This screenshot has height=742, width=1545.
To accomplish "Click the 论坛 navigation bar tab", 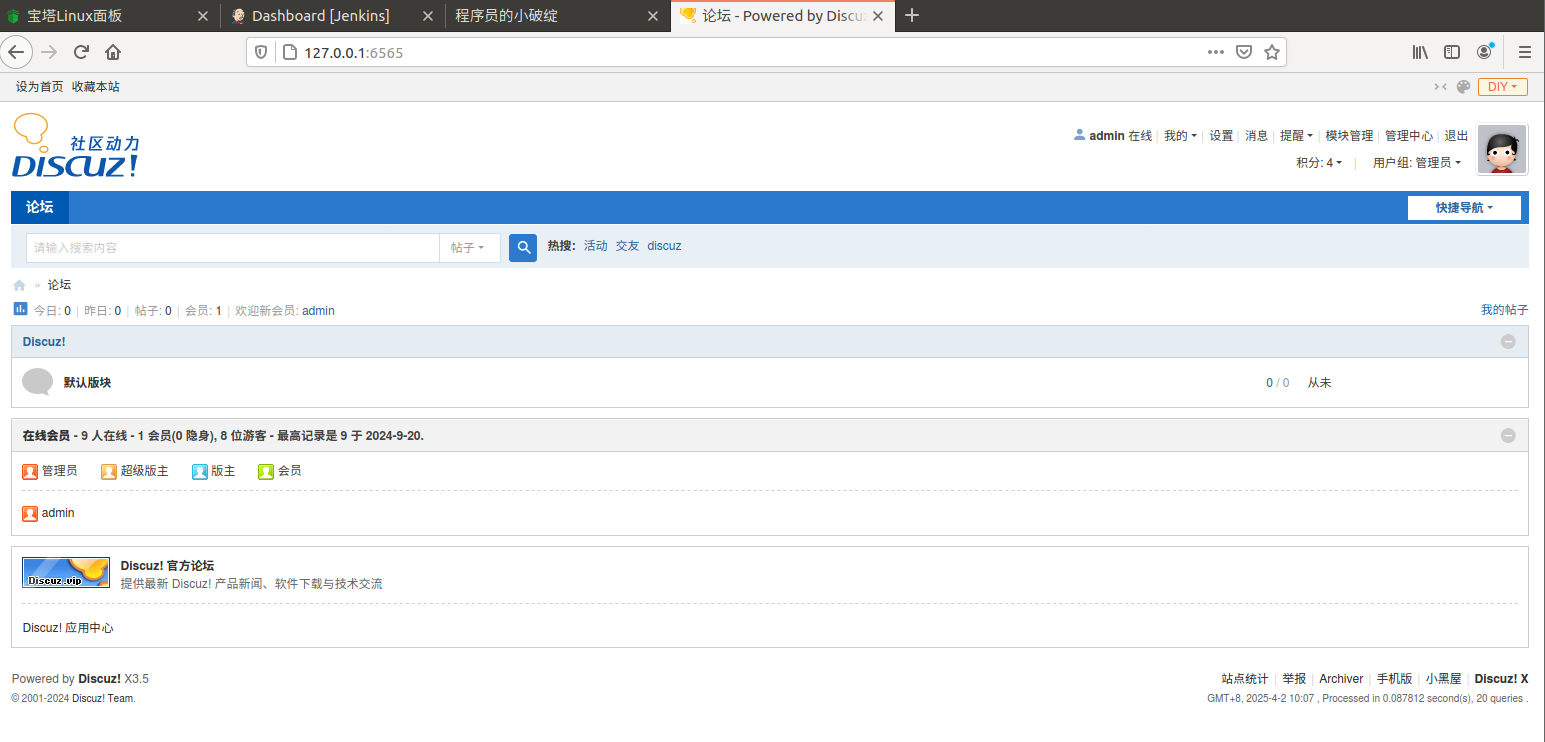I will tap(40, 207).
